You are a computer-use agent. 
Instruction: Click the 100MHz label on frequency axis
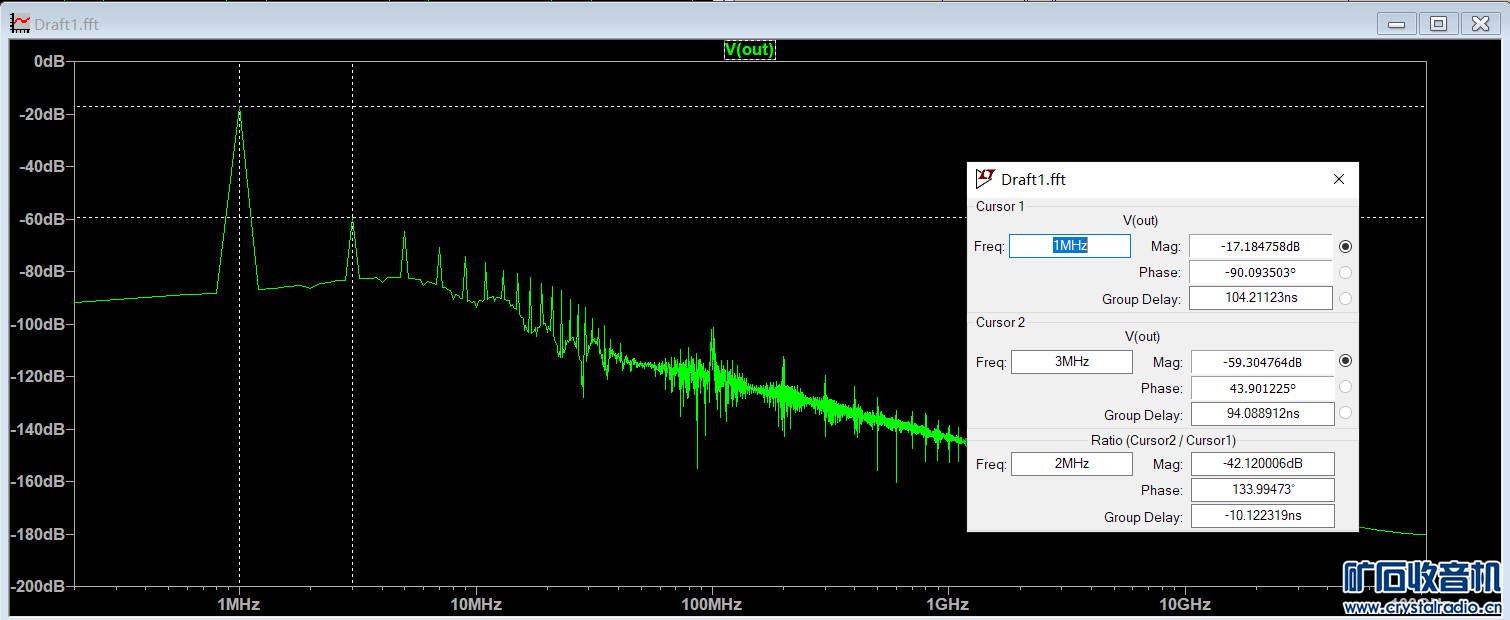[x=711, y=604]
